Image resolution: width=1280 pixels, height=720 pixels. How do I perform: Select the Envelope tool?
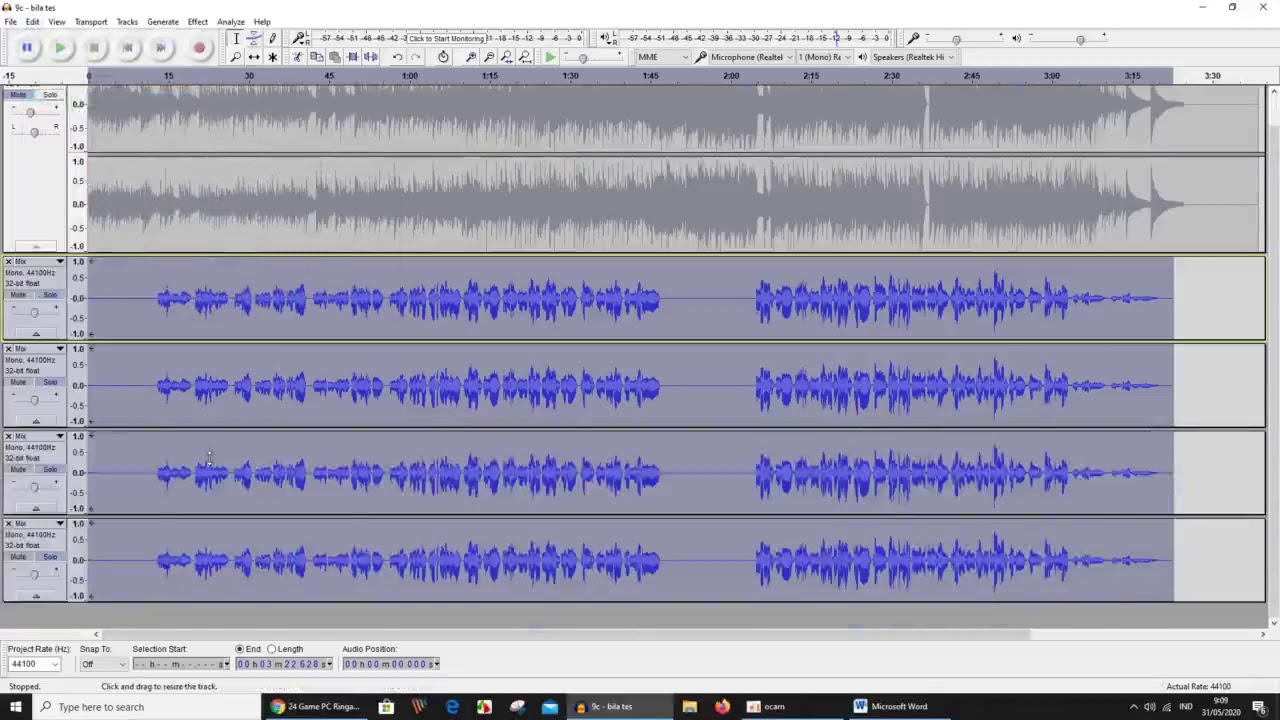point(254,38)
